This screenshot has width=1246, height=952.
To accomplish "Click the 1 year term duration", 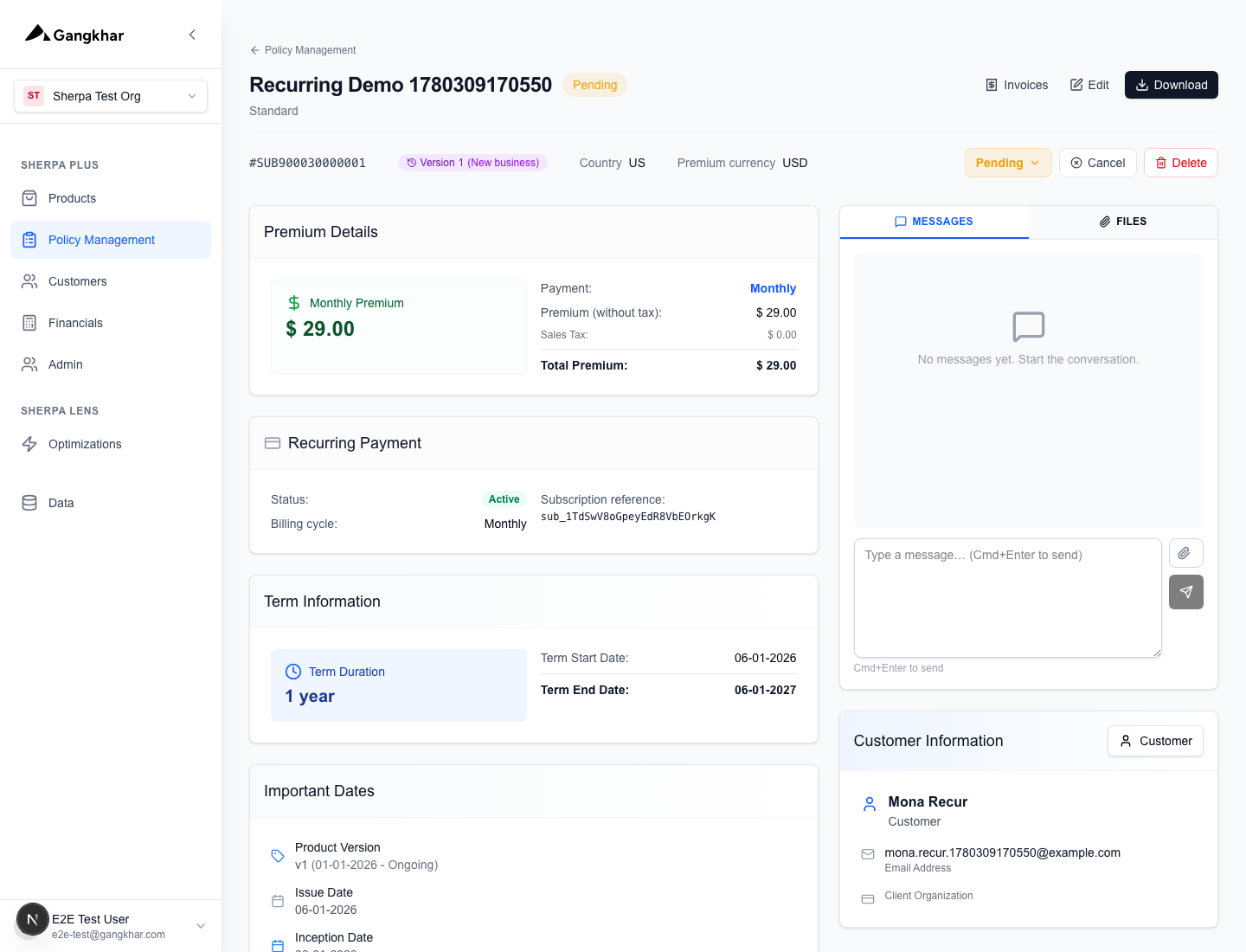I will point(310,697).
